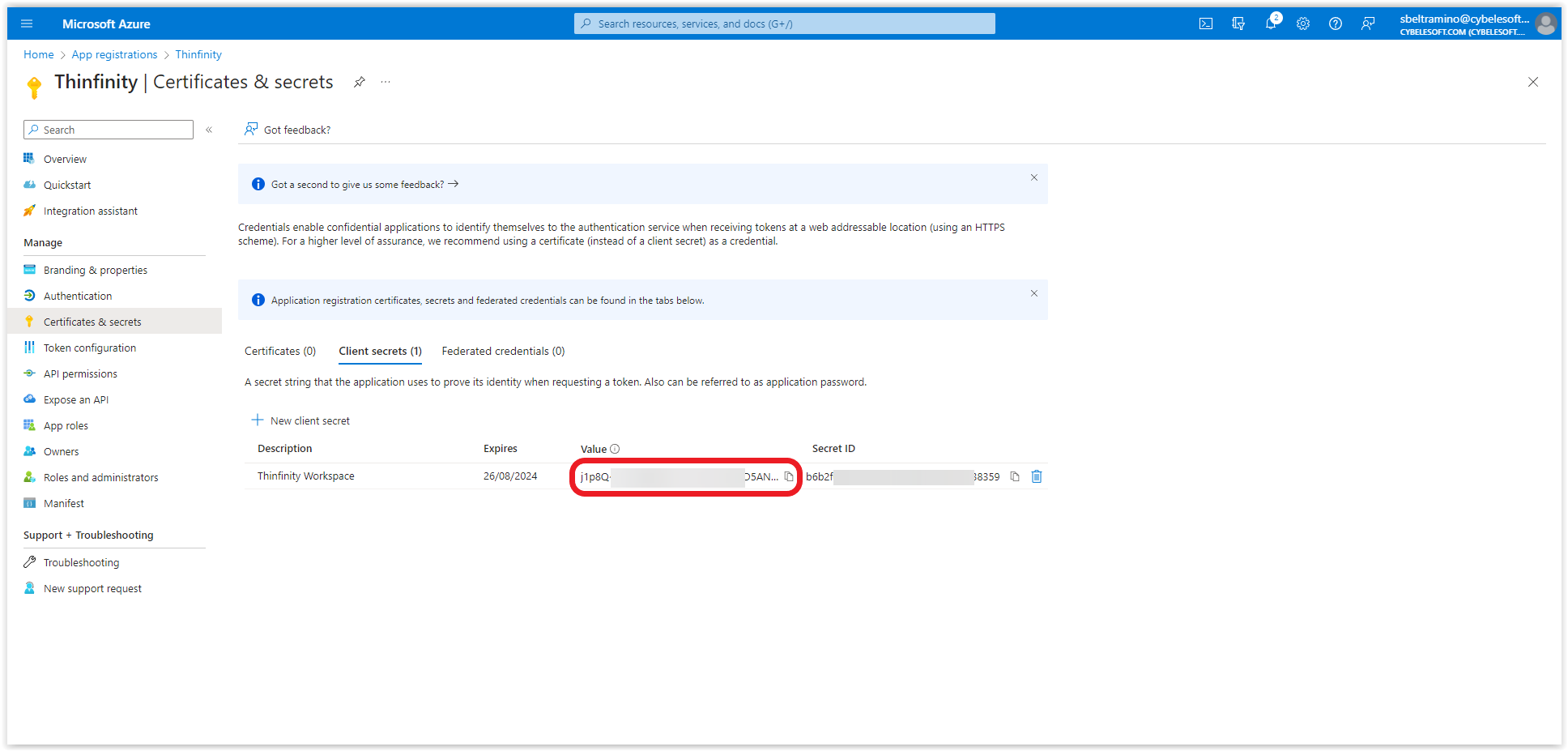
Task: Click the Token configuration bars icon
Action: point(29,348)
